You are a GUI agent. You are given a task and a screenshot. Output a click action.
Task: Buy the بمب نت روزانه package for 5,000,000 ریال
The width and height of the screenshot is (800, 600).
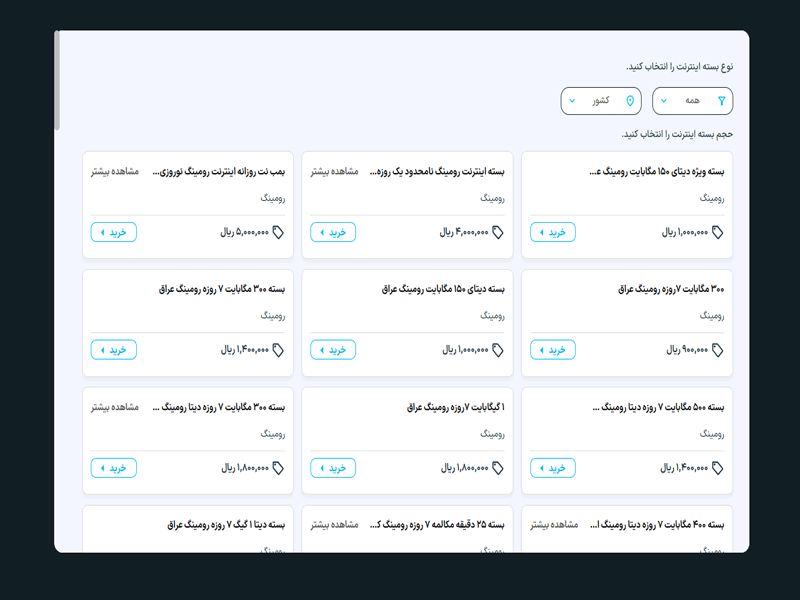pos(114,232)
